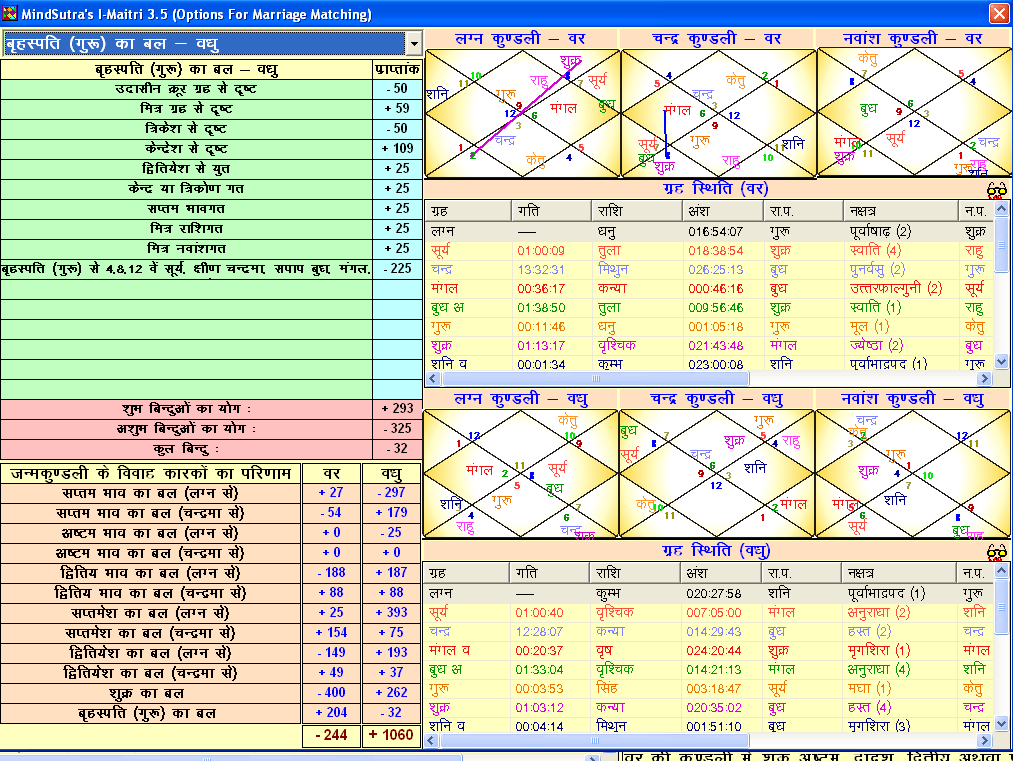Viewport: 1013px width, 761px height.
Task: Click the + 1060 total for वधु
Action: 392,735
